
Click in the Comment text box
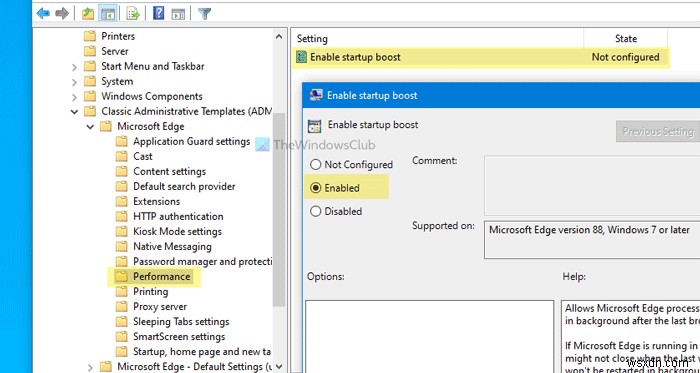point(592,185)
